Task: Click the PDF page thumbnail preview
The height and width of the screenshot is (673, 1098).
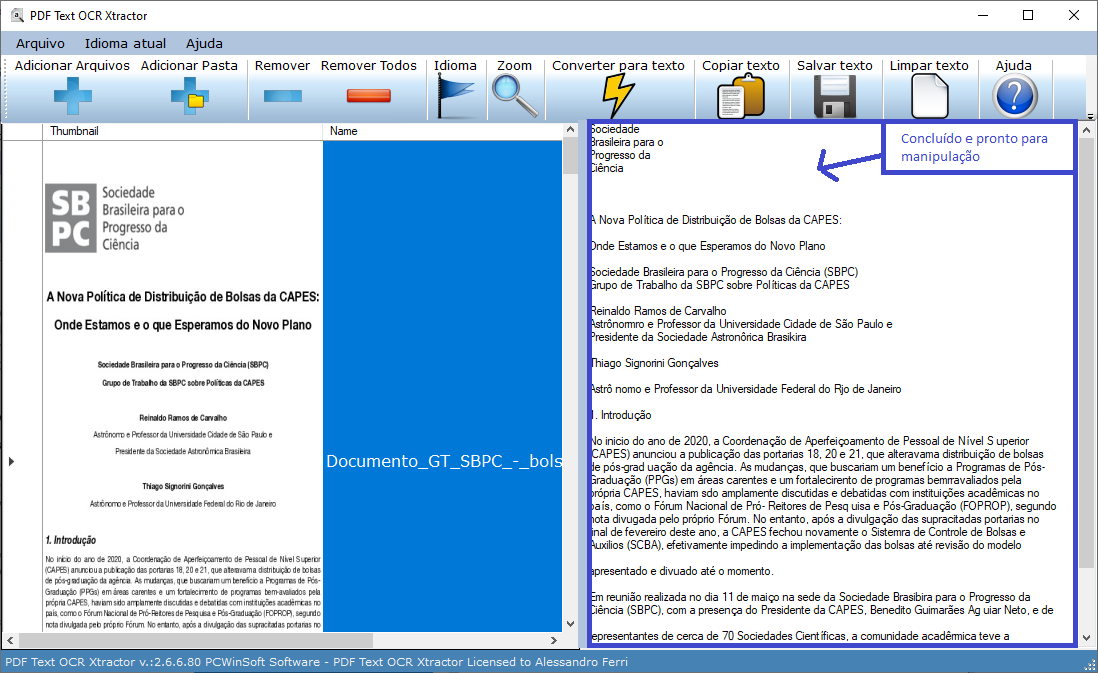Action: click(x=183, y=387)
